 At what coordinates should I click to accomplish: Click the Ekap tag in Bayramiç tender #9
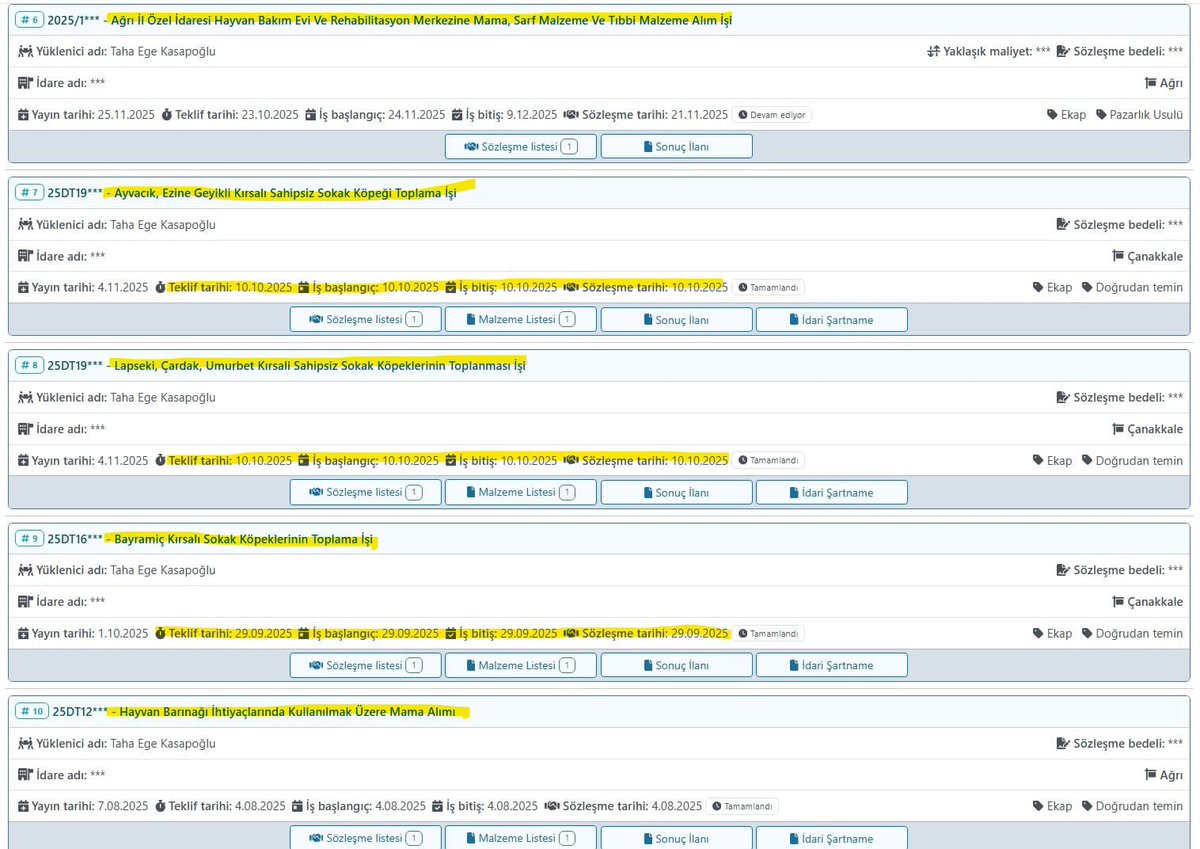(x=1052, y=633)
